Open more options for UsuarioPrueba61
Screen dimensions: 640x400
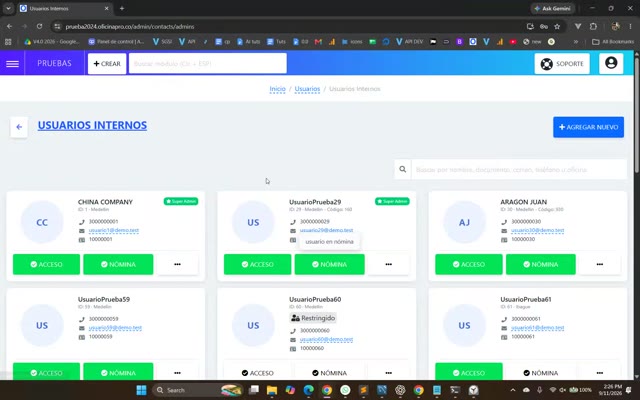pyautogui.click(x=600, y=372)
